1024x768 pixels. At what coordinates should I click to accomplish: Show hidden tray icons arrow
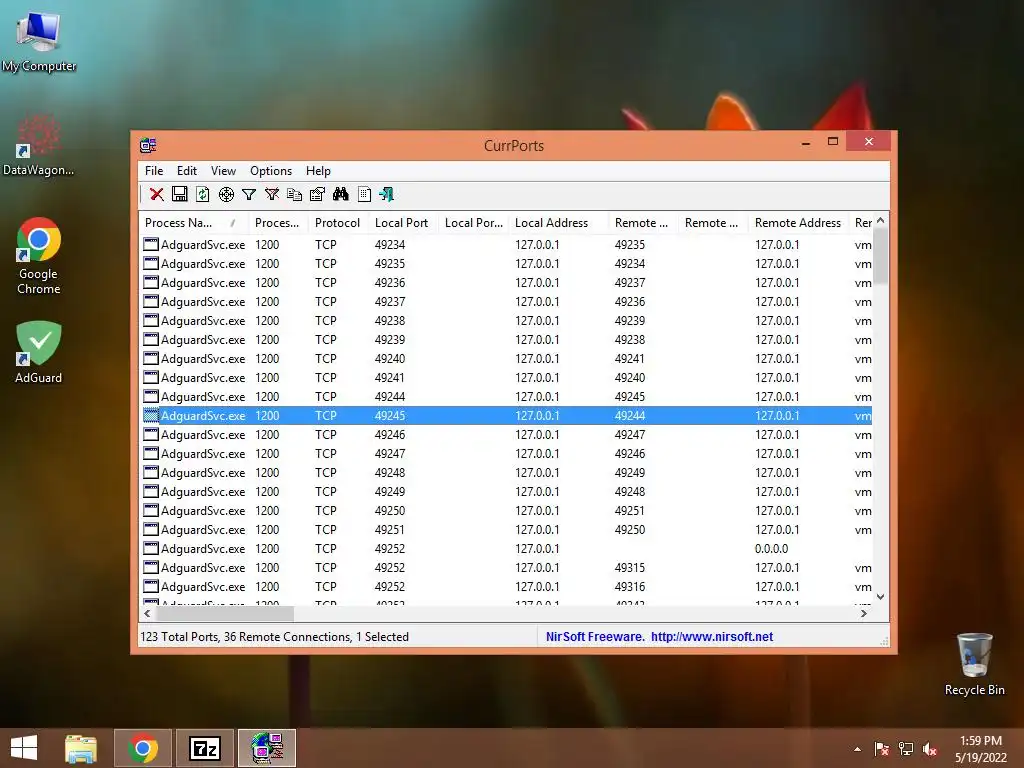(857, 749)
